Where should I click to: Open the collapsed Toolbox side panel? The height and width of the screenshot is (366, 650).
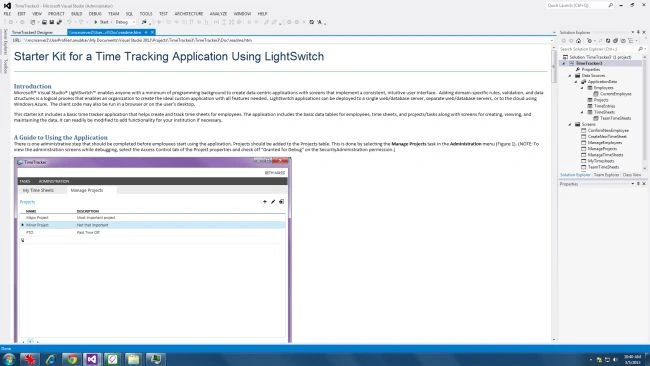[x=6, y=66]
